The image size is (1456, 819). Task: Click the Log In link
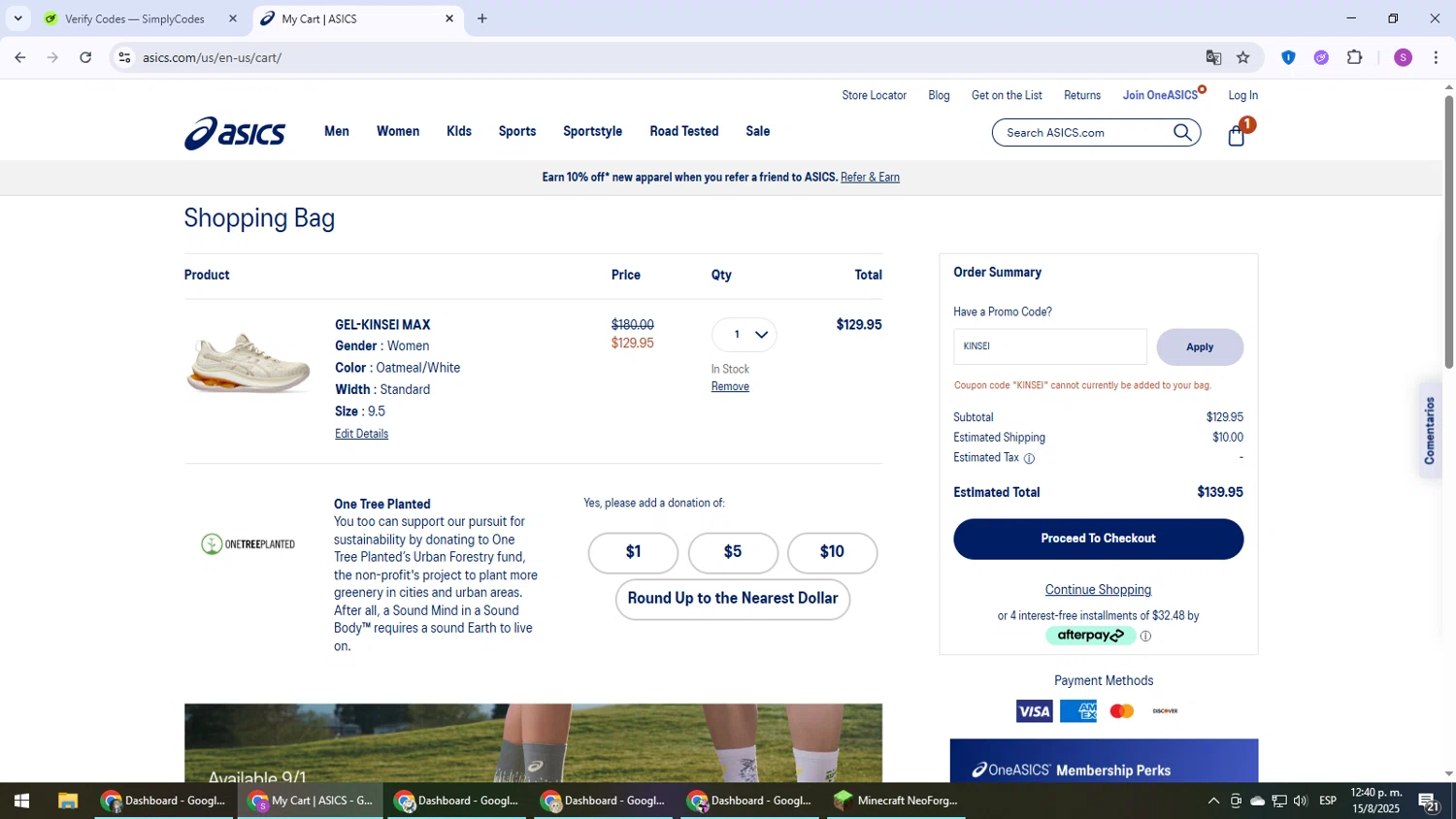click(x=1242, y=95)
